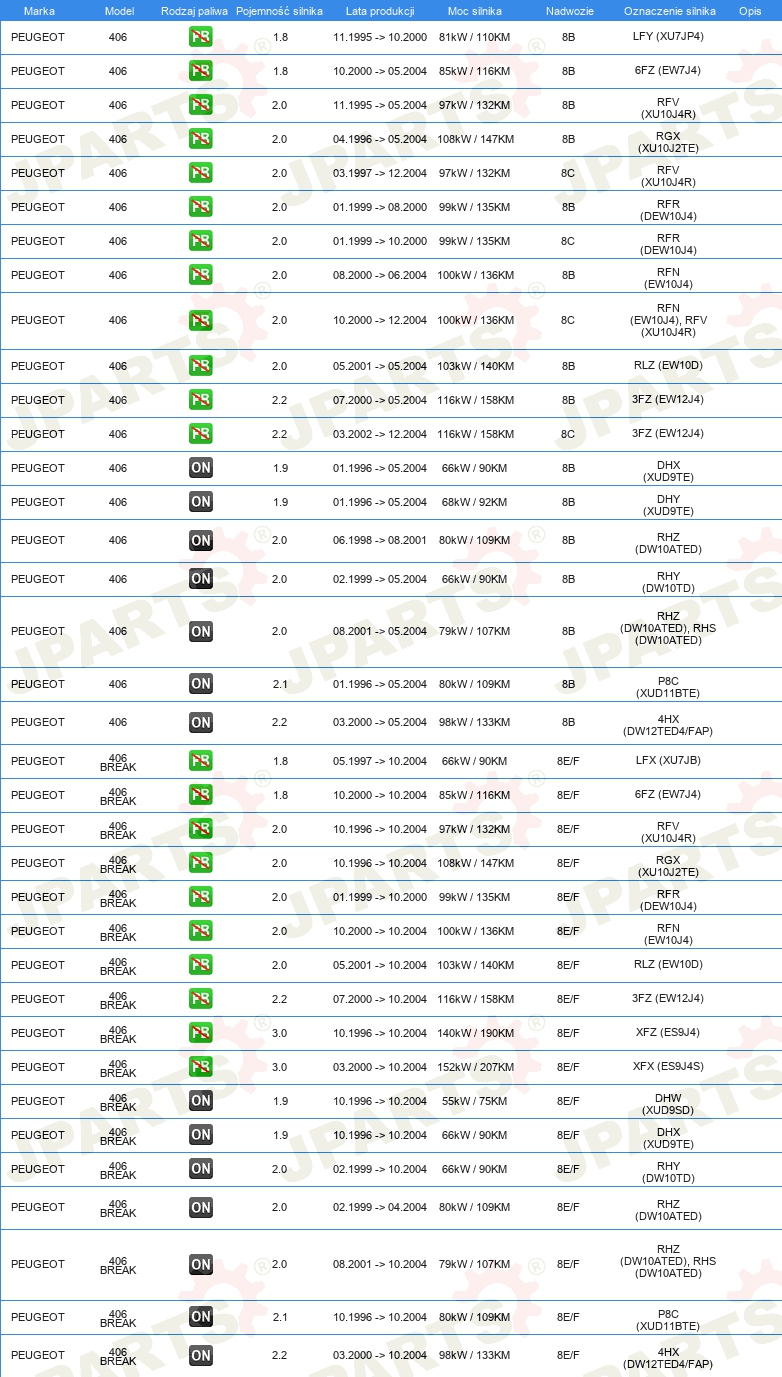
Task: Click the petrol icon in the XFZ (ES9J4) row
Action: [x=200, y=1033]
